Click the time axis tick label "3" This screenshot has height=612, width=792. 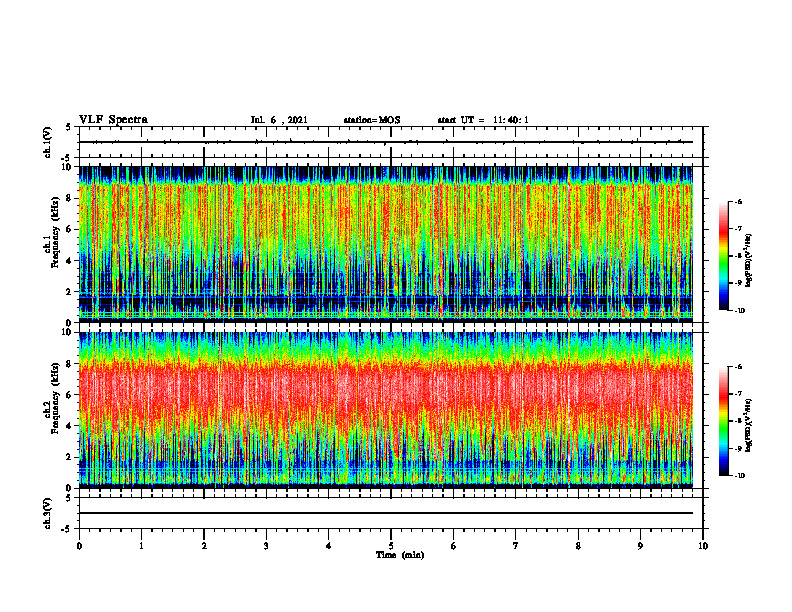pyautogui.click(x=266, y=546)
